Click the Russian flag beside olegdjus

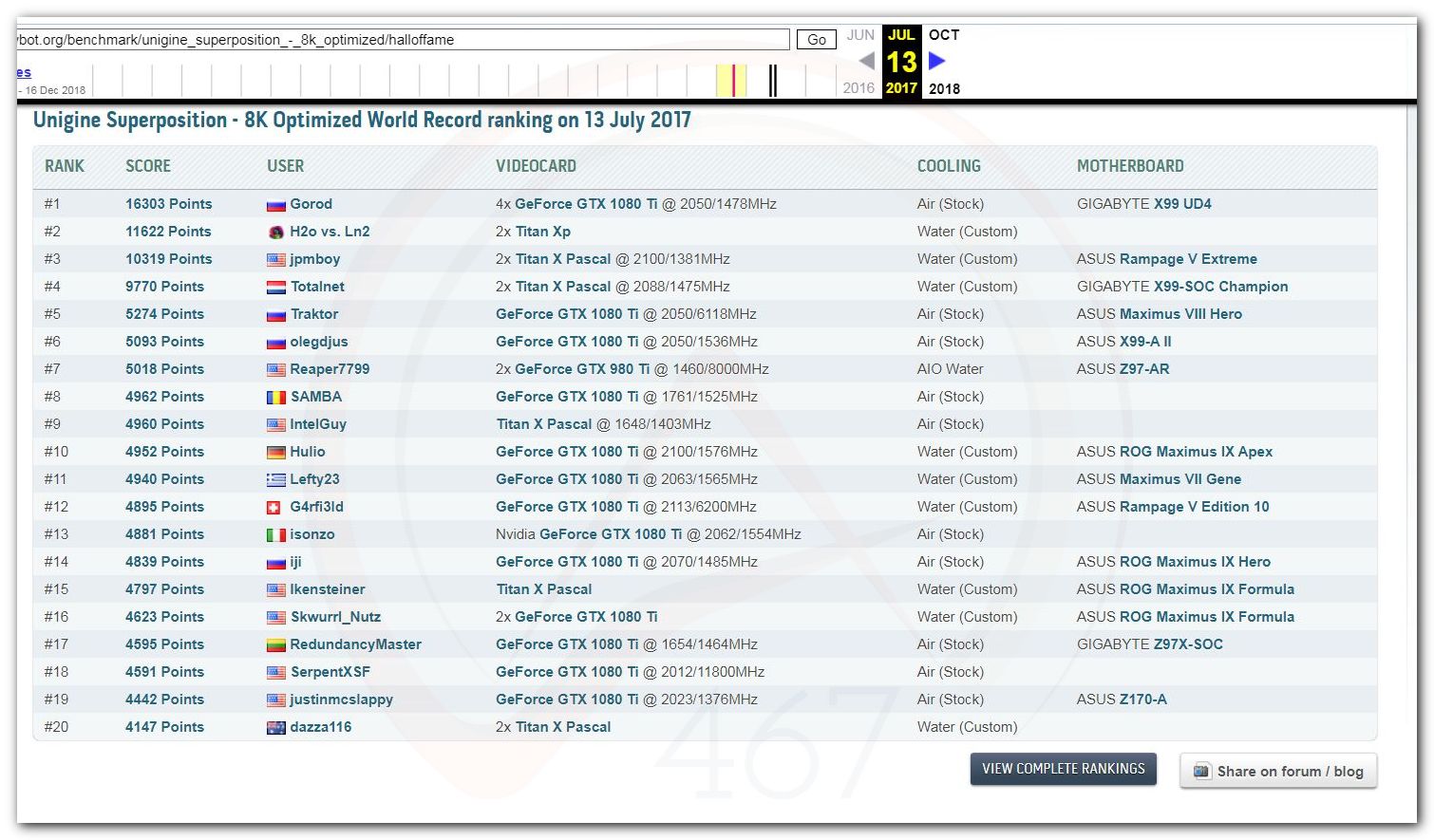coord(276,343)
